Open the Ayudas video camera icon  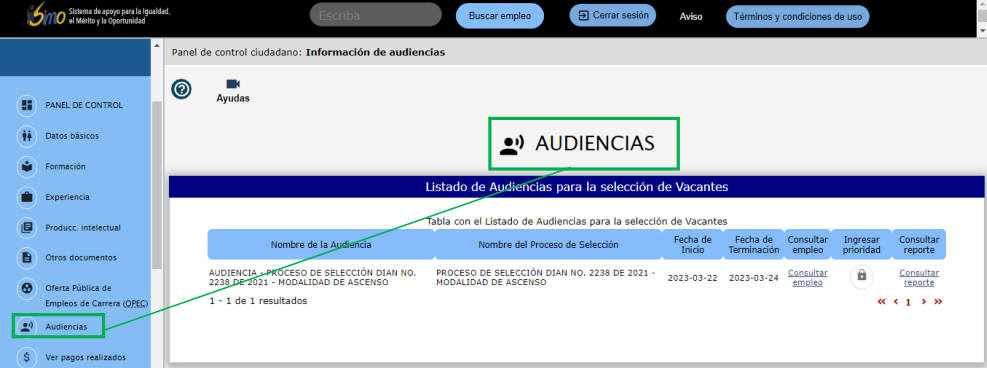pos(233,84)
